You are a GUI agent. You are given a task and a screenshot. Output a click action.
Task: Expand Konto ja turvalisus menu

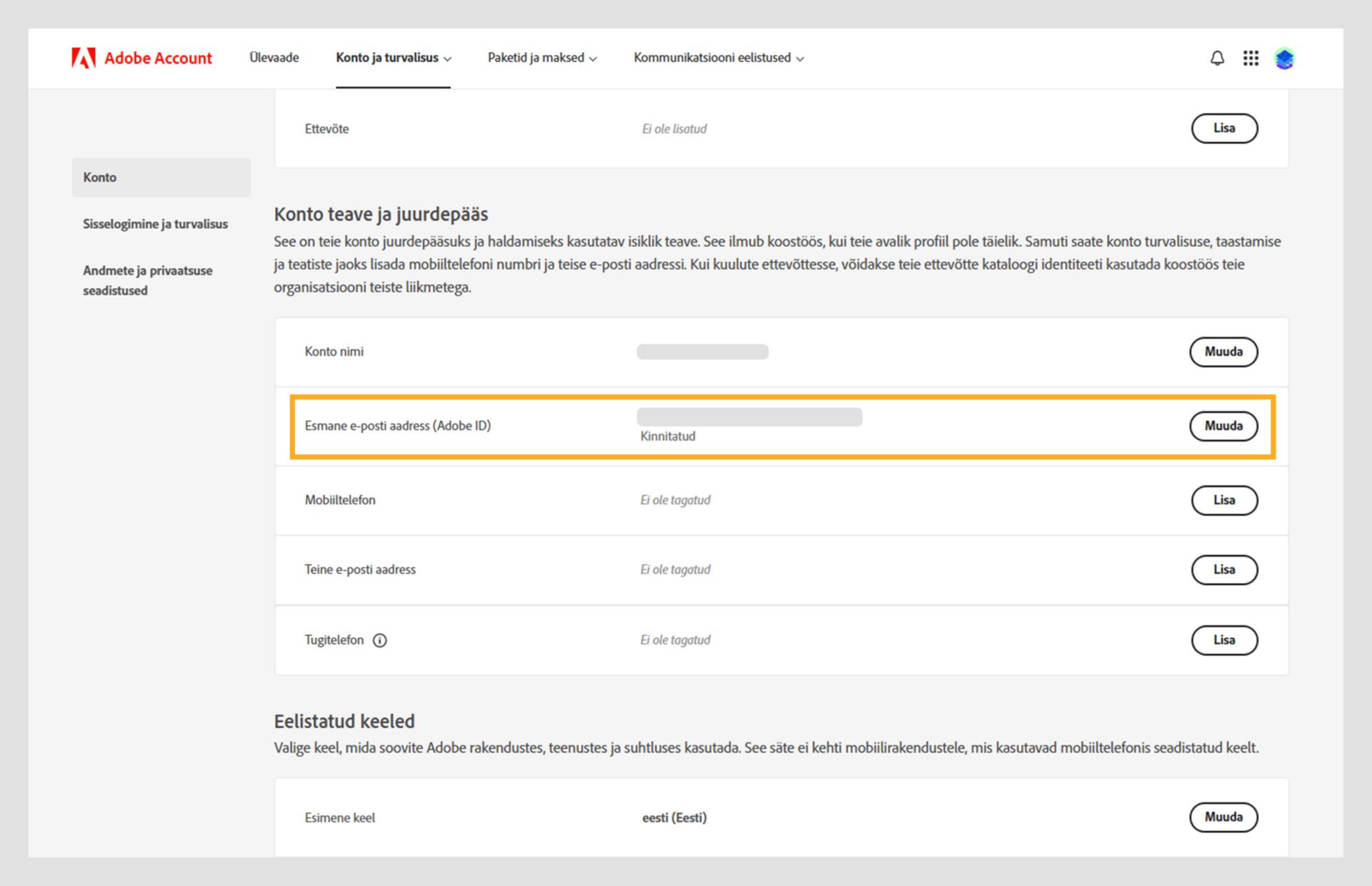tap(393, 58)
